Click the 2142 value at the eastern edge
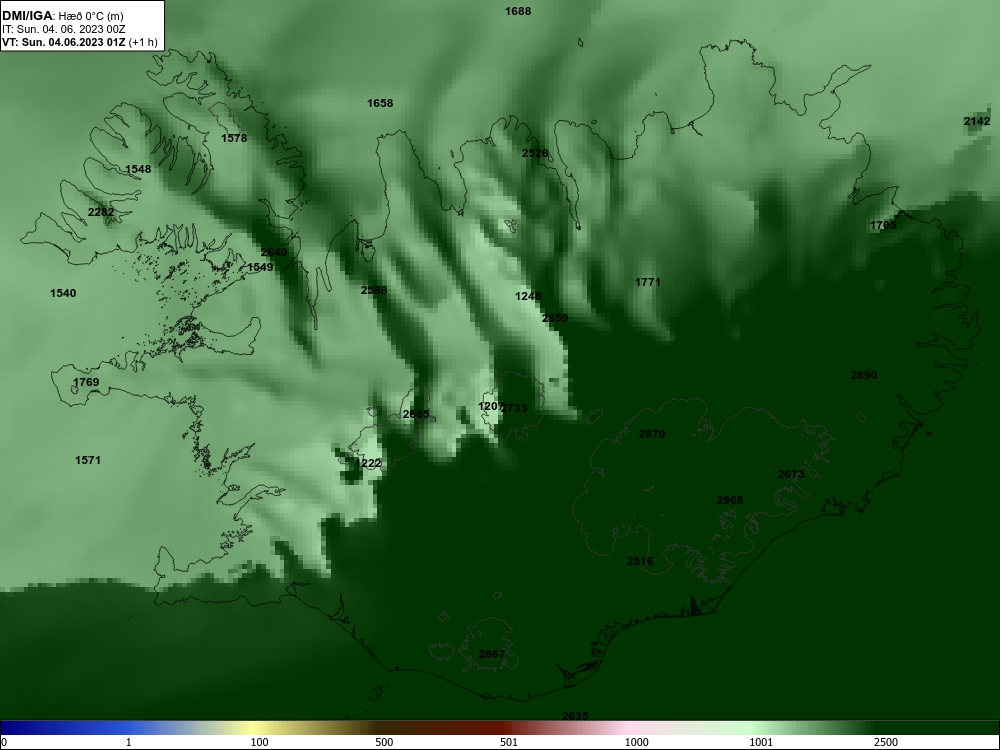The width and height of the screenshot is (1000, 750). pyautogui.click(x=977, y=121)
